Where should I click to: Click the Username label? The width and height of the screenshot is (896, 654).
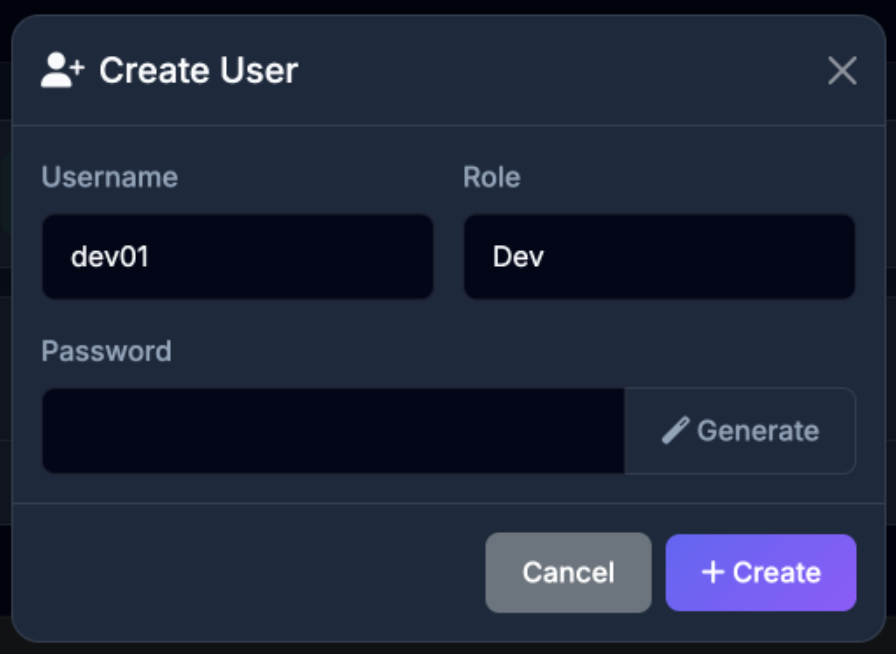tap(110, 177)
